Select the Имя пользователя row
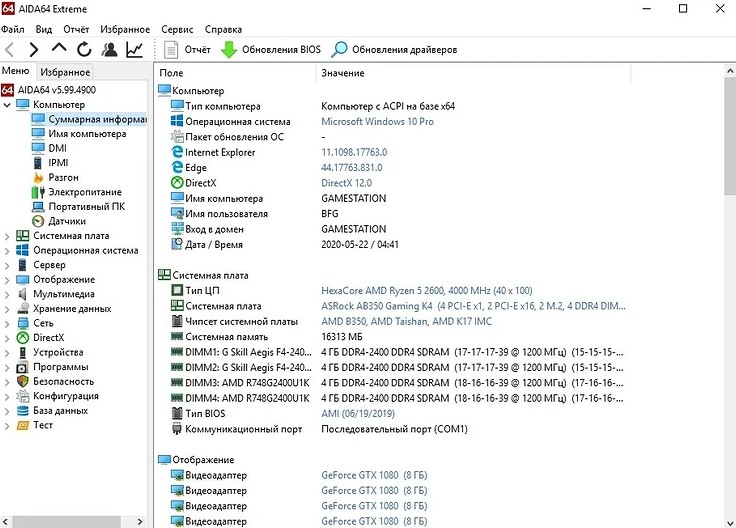This screenshot has height=528, width=736. pos(254,214)
